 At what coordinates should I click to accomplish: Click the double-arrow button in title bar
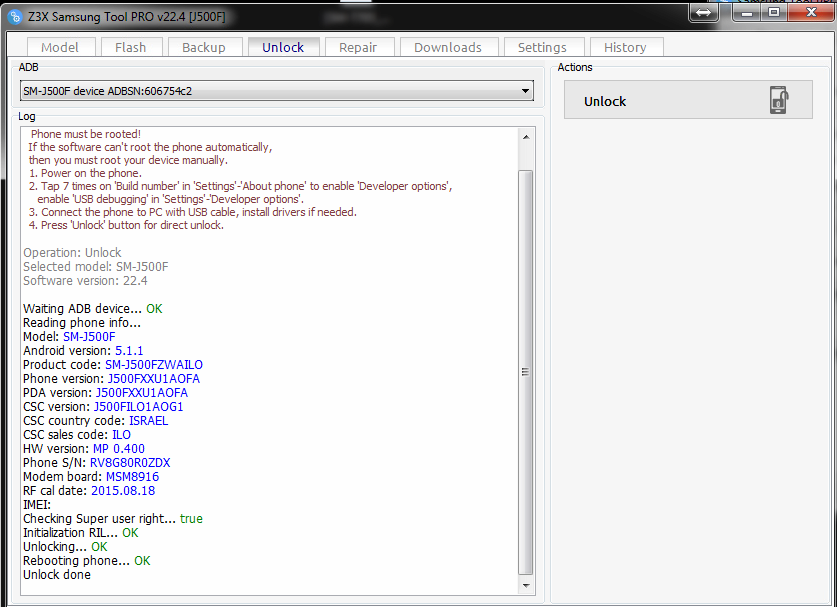click(x=704, y=12)
